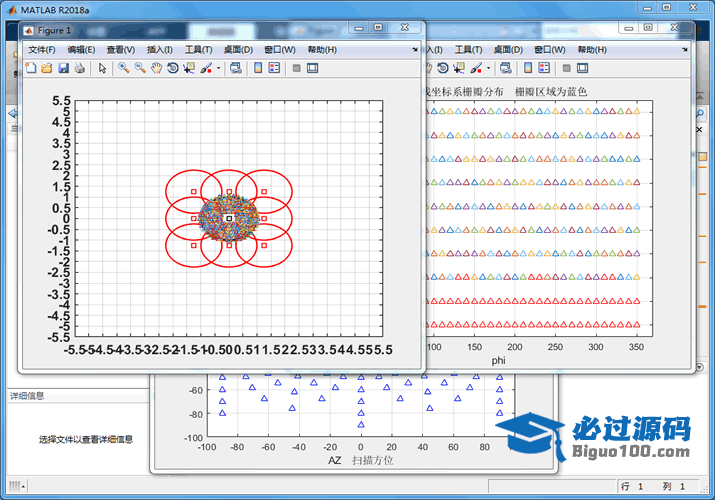The image size is (715, 500).
Task: Click Show Plot Tools icon in Figure 1
Action: click(313, 68)
